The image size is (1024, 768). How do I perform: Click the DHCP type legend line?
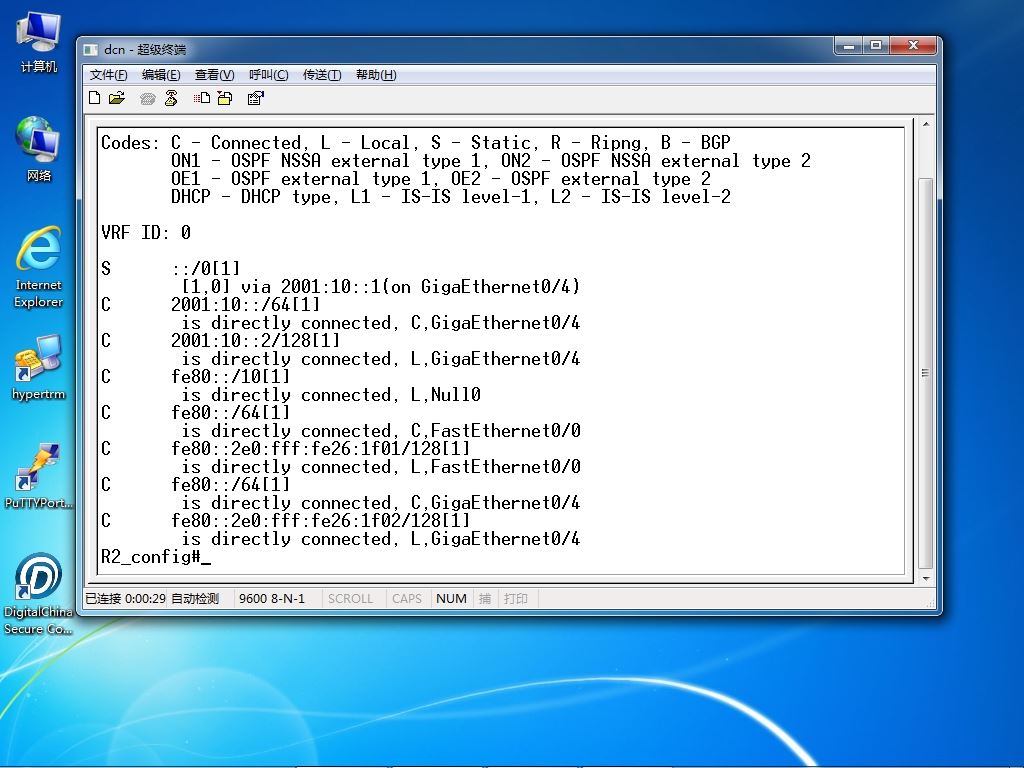point(451,197)
